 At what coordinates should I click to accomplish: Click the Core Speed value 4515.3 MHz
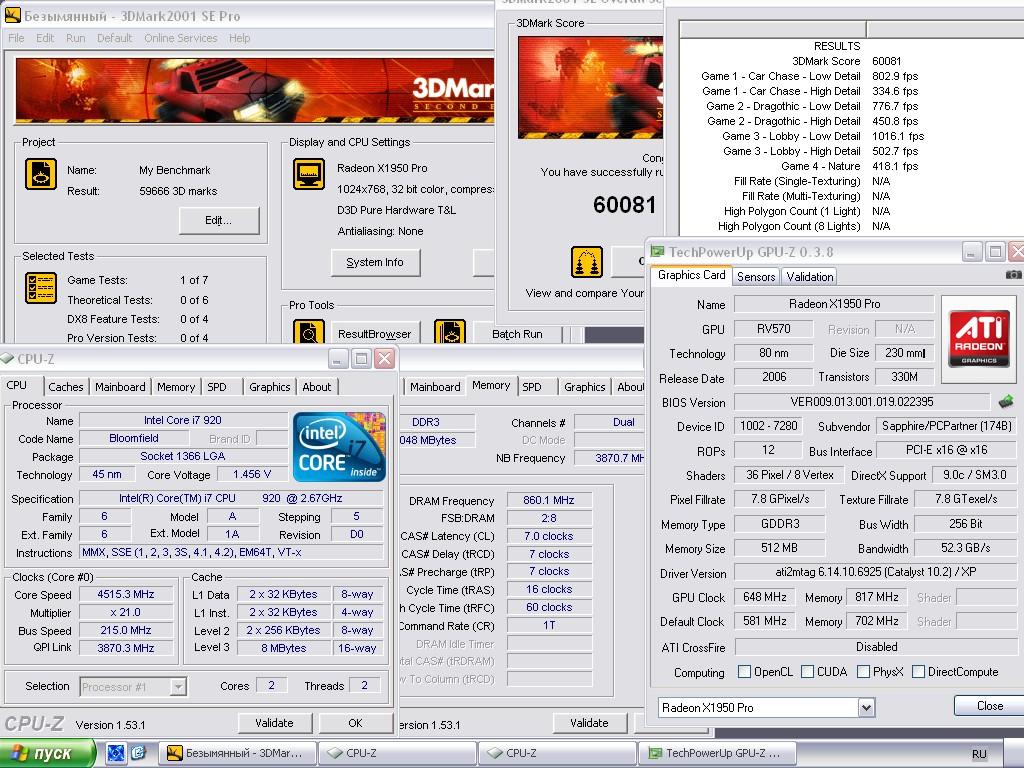coord(126,594)
